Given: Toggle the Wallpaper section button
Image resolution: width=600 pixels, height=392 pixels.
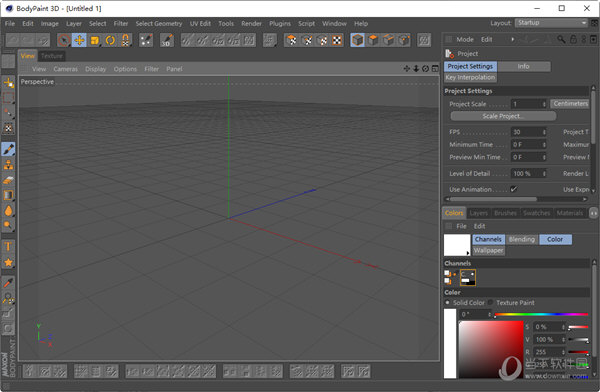Looking at the screenshot, I should 488,250.
